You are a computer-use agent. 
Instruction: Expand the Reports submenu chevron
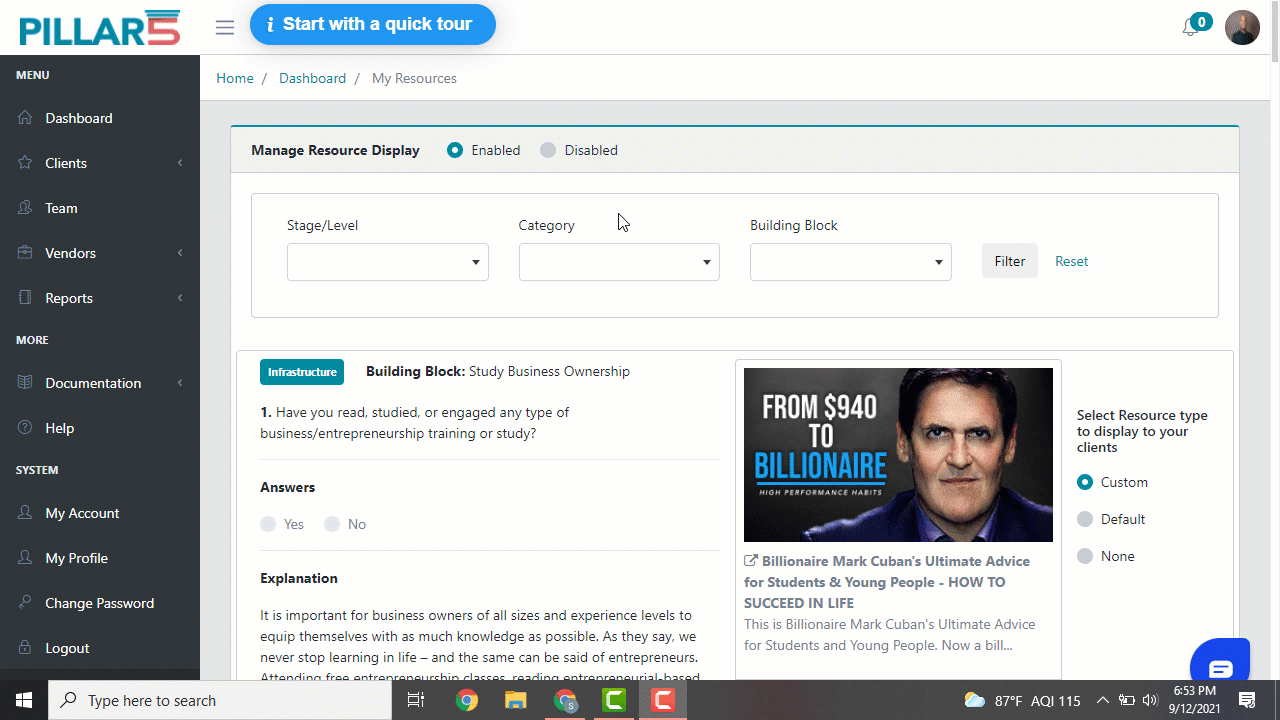click(x=180, y=298)
